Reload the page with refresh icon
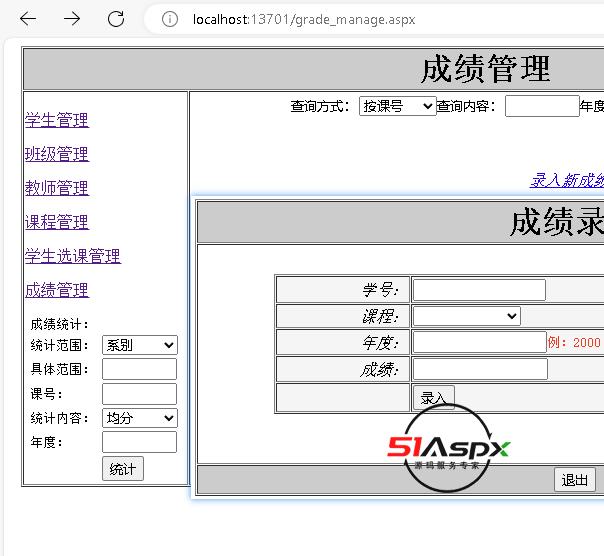 tap(116, 19)
